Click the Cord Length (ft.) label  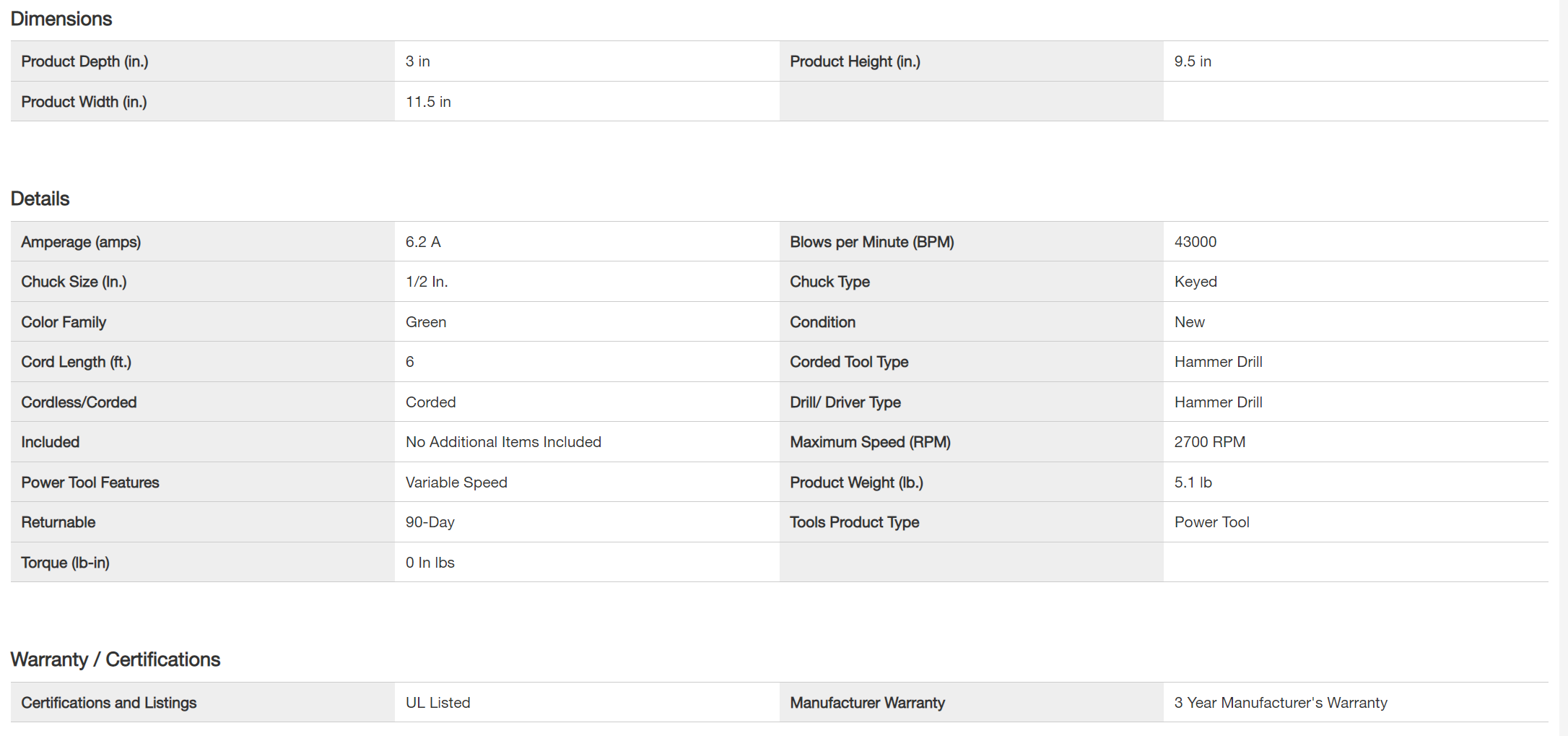pyautogui.click(x=76, y=362)
